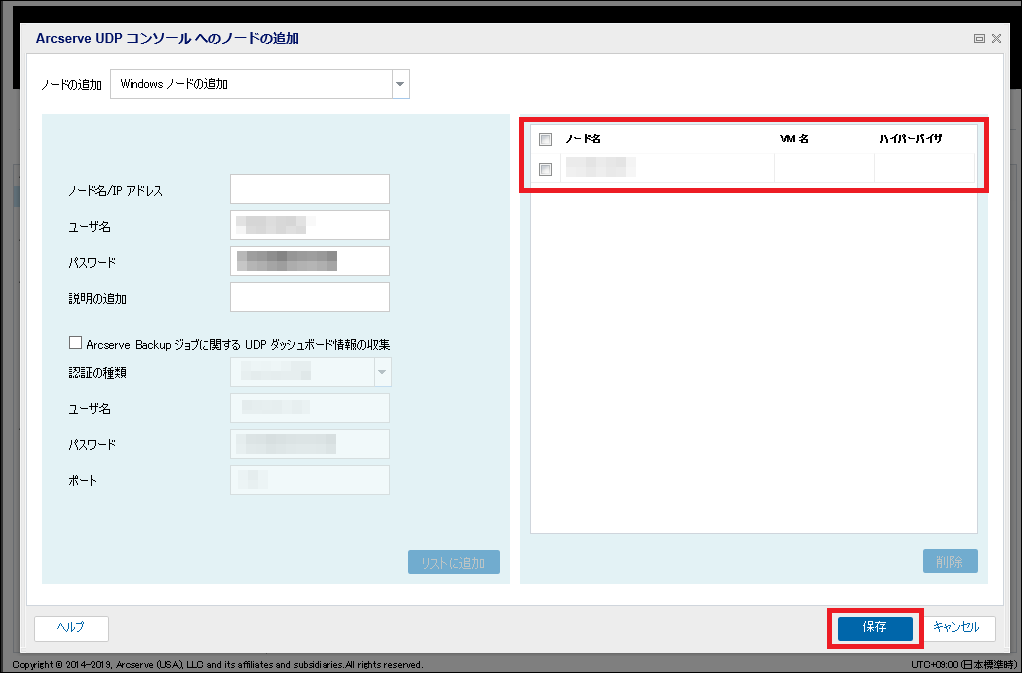Click the リストに追加 button
Image resolution: width=1022 pixels, height=673 pixels.
(454, 562)
